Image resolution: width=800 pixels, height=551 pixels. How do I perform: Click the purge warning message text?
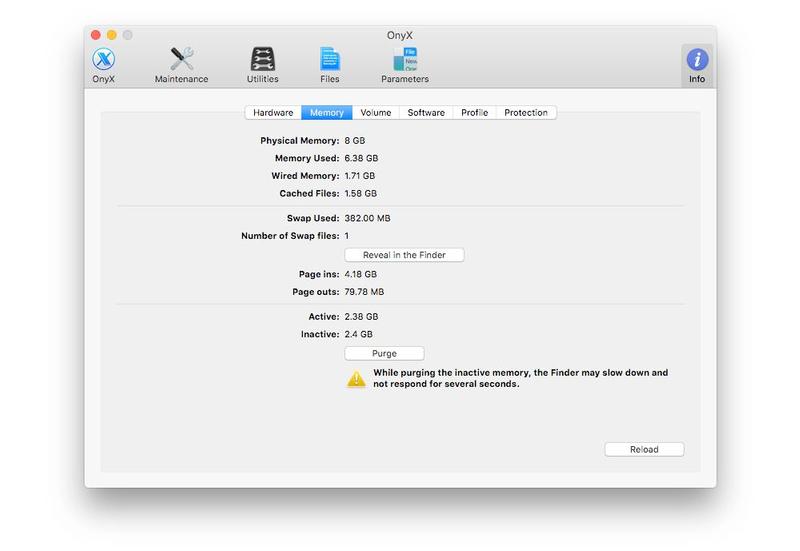(x=520, y=378)
